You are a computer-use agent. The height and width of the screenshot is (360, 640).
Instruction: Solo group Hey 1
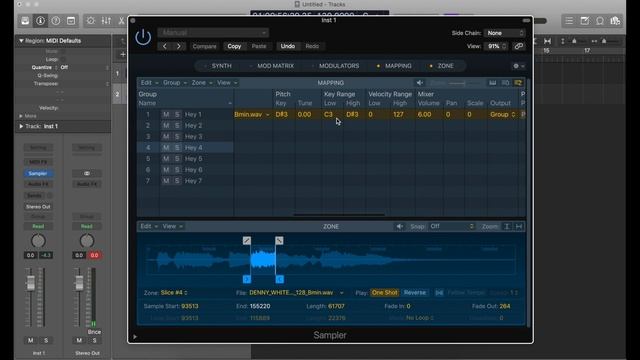coord(177,115)
